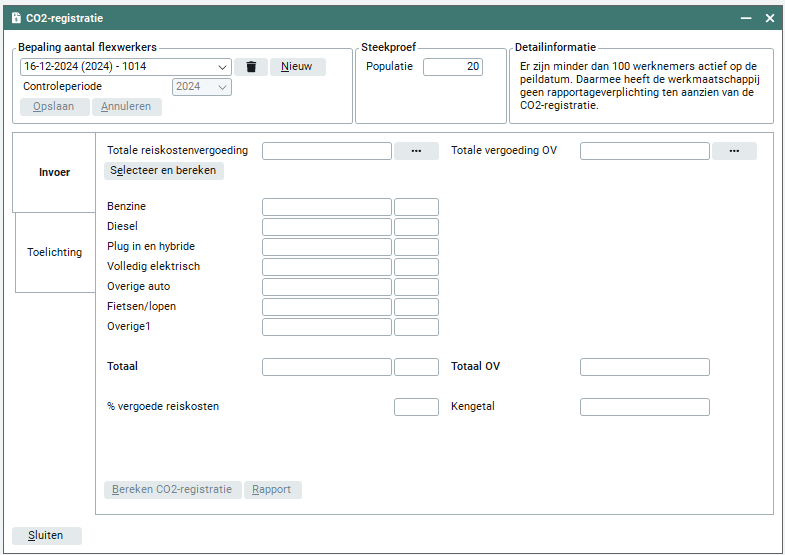This screenshot has width=785, height=555.
Task: Click the Sluiten button
Action: (46, 535)
